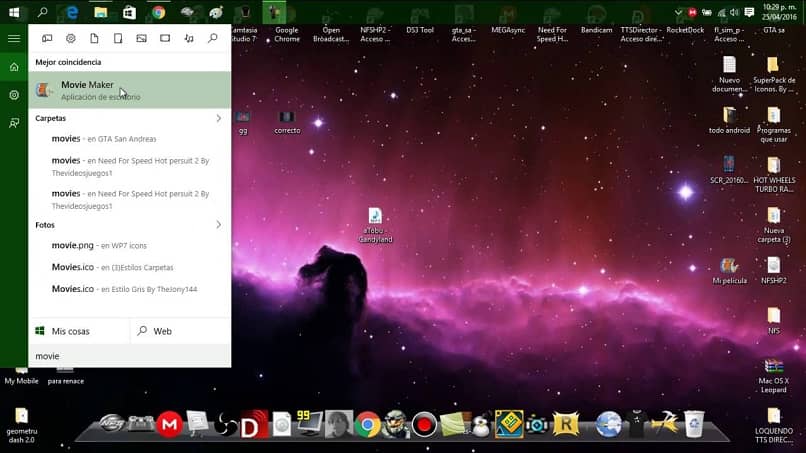Image resolution: width=806 pixels, height=453 pixels.
Task: Open the red record button dock icon
Action: 424,425
